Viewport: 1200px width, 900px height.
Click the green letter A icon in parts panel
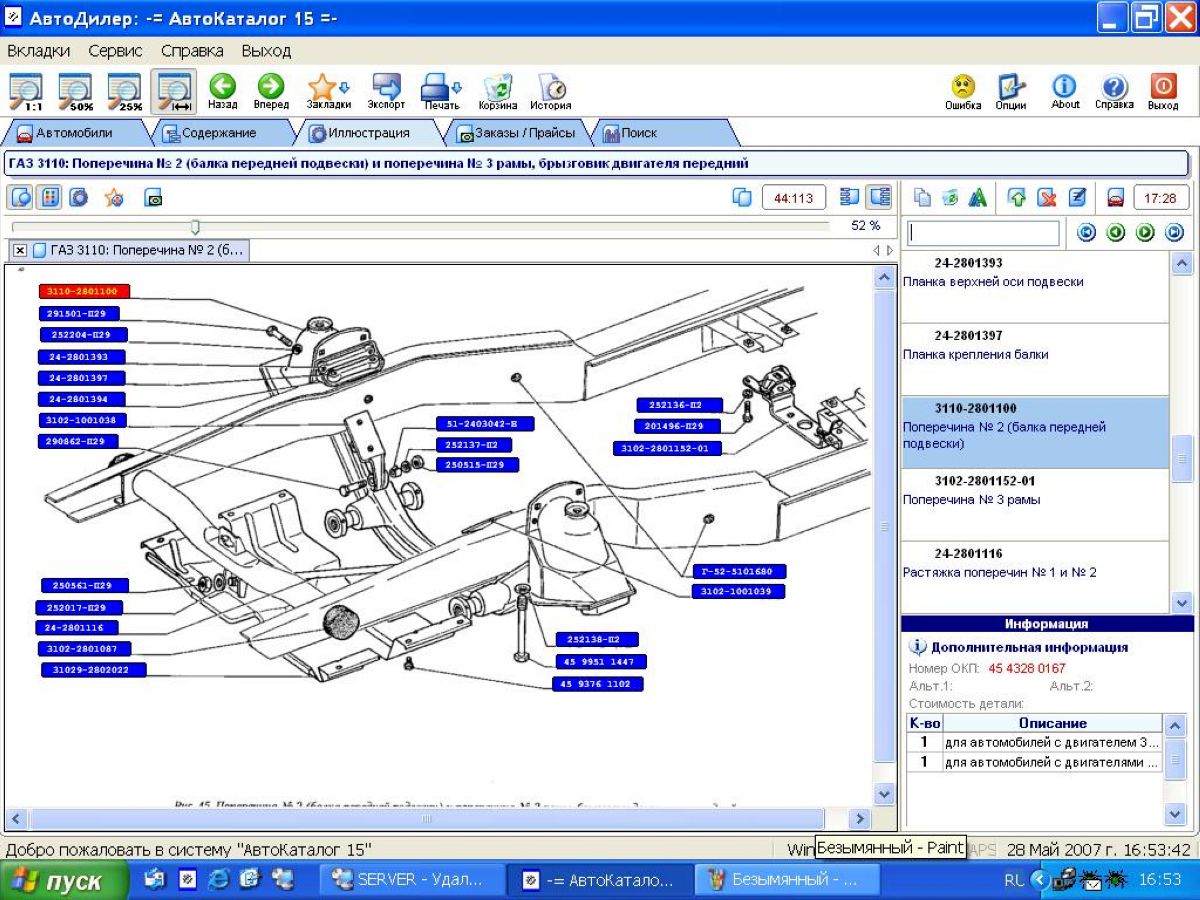(x=978, y=198)
